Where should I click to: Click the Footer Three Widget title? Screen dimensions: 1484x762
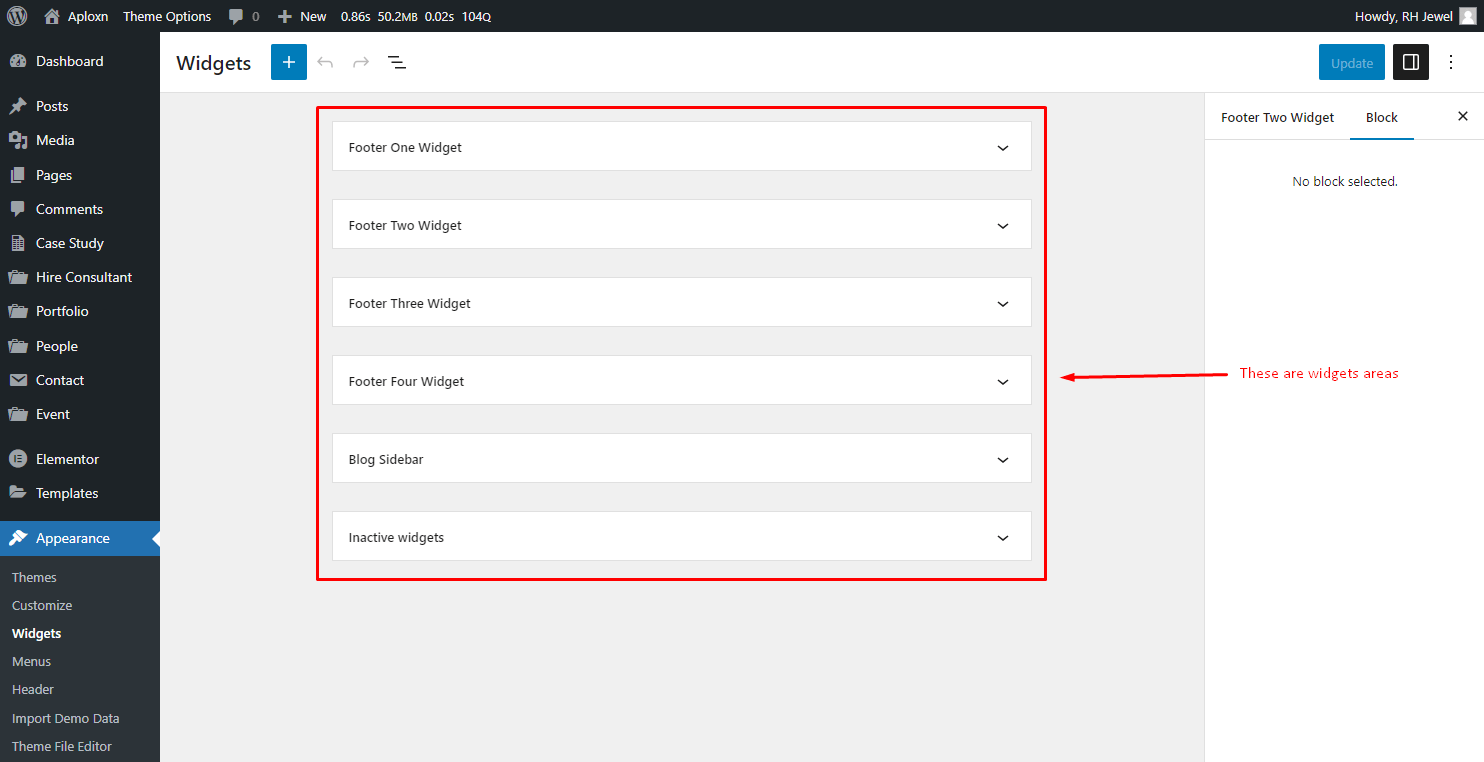pyautogui.click(x=409, y=303)
